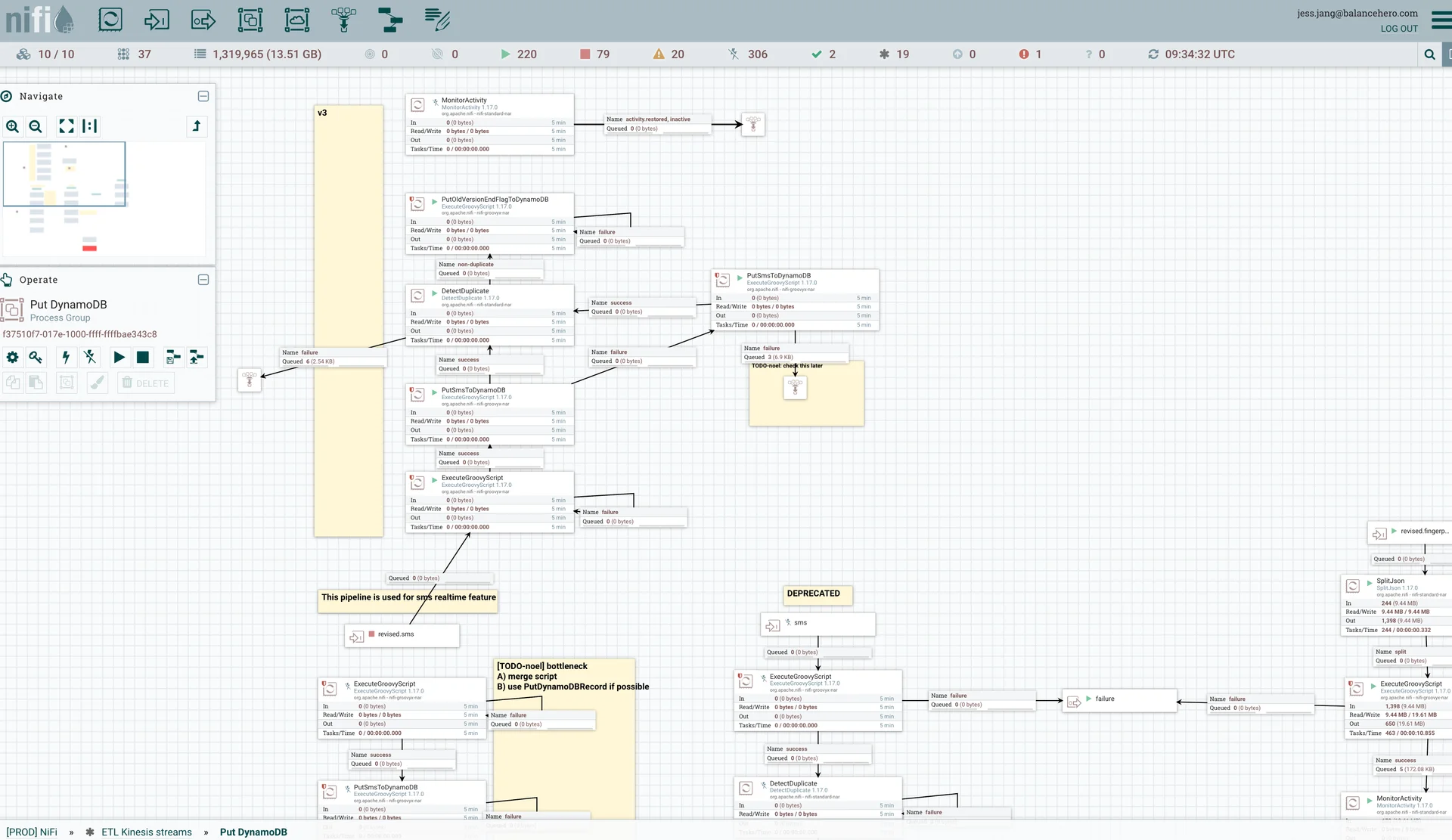Screen dimensions: 1452x840
Task: Navigate to [PROD] NiFi breadcrumb root
Action: (x=32, y=832)
